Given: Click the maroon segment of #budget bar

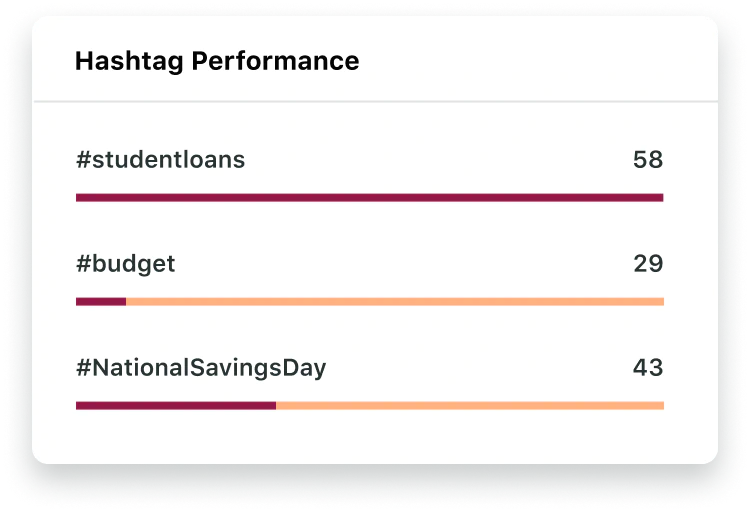Looking at the screenshot, I should [x=101, y=301].
